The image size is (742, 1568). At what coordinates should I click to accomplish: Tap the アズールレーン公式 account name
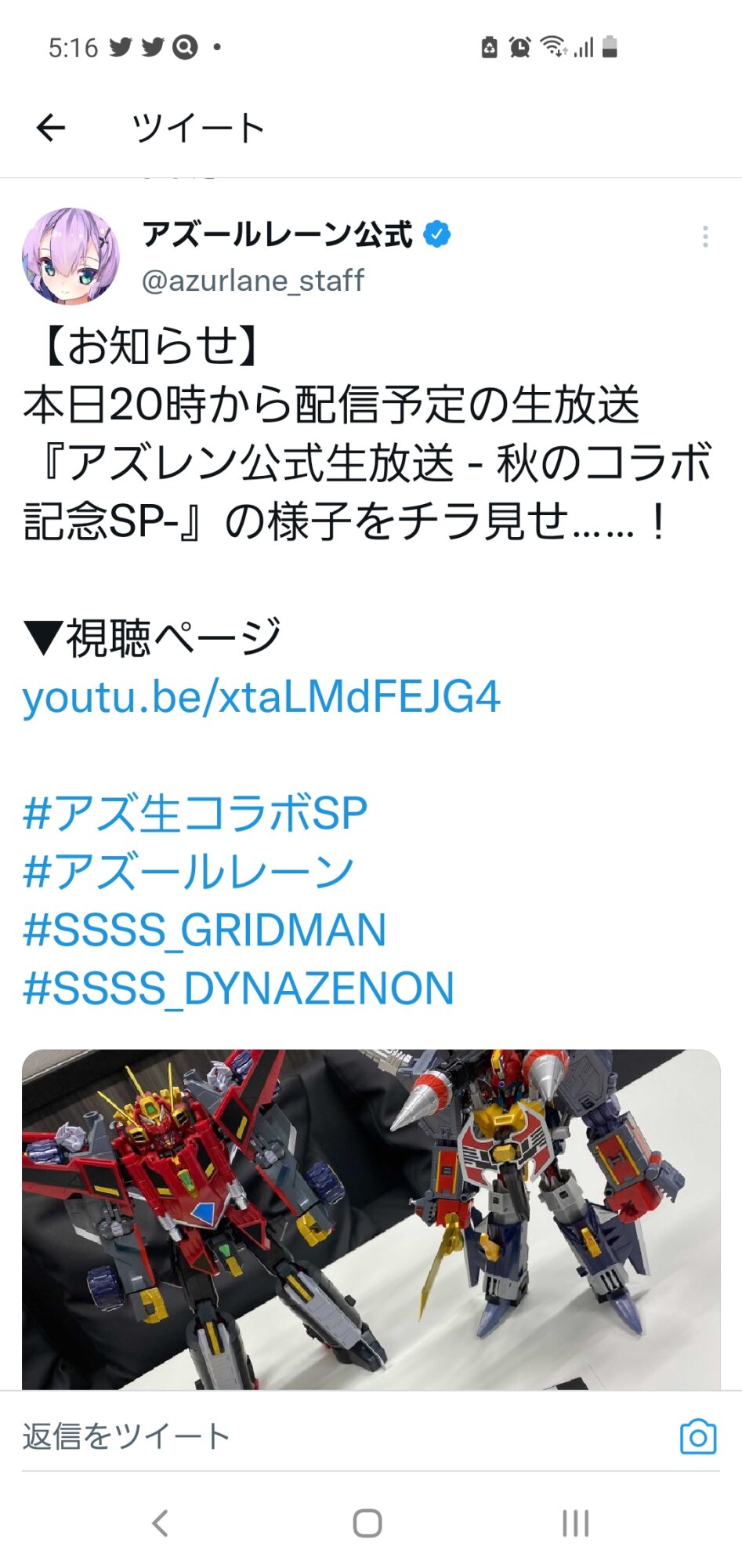[x=277, y=234]
